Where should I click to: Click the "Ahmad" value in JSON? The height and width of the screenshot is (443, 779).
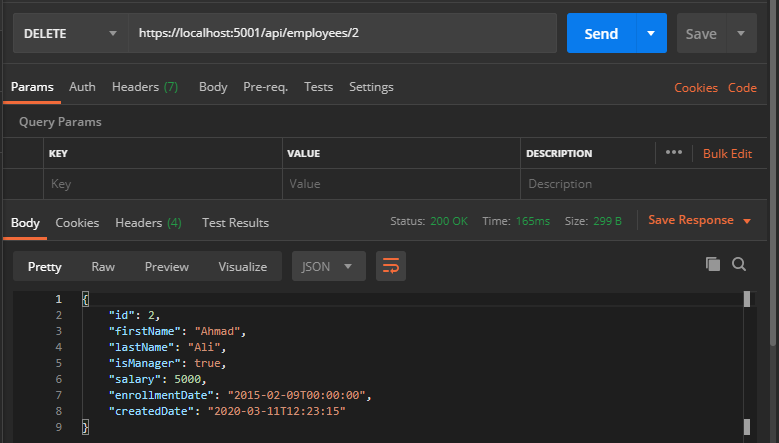217,331
